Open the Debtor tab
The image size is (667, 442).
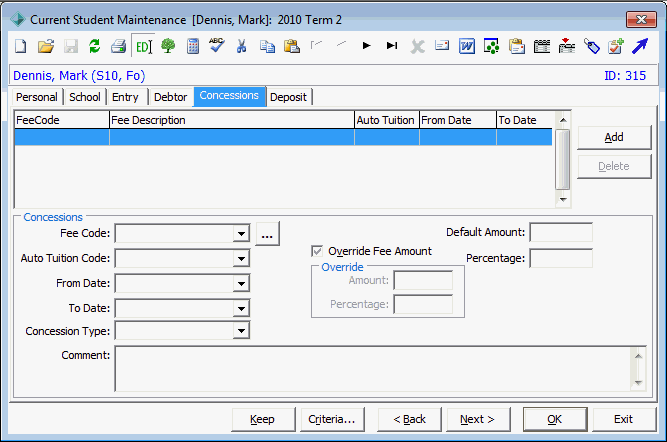tap(171, 97)
